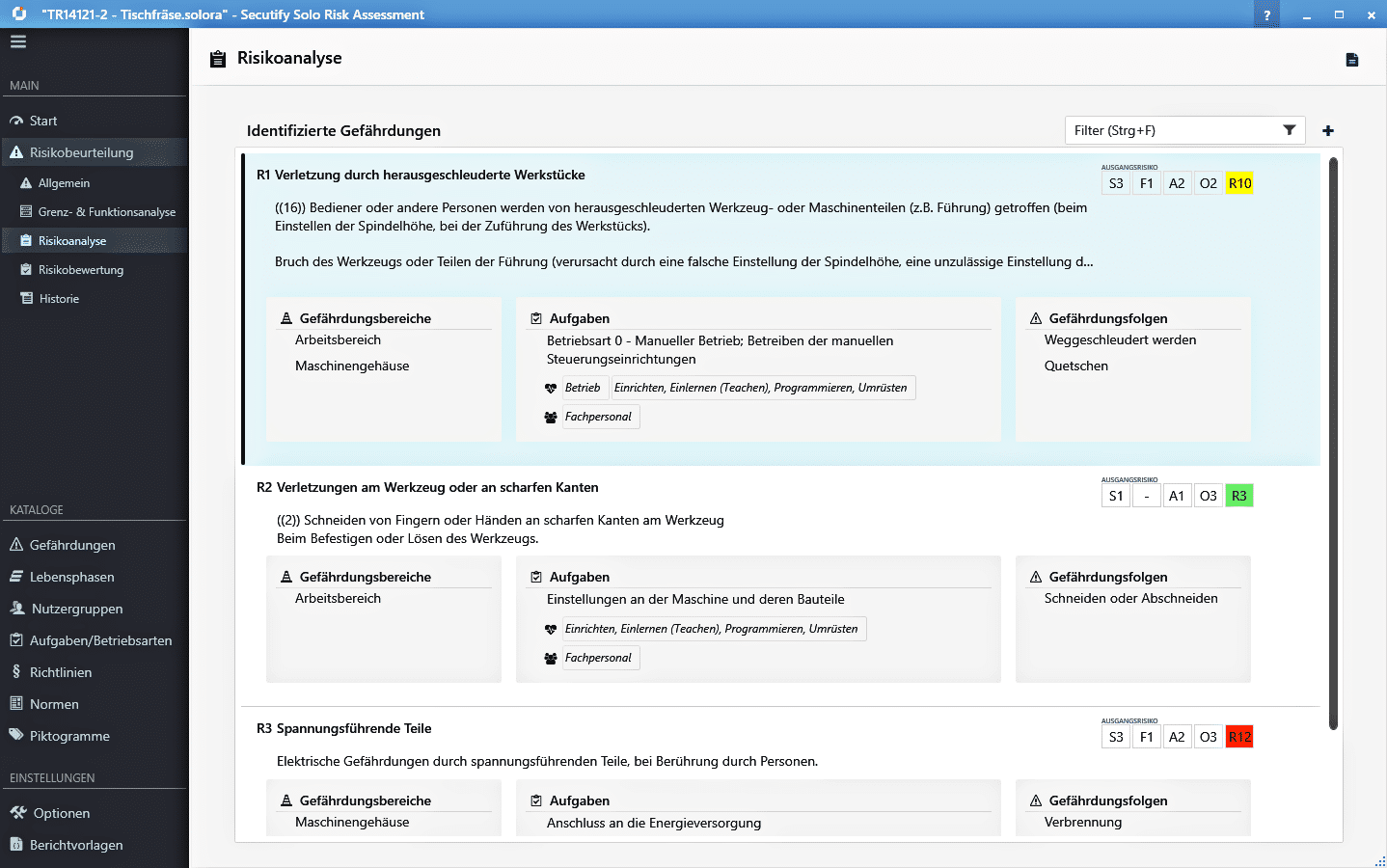This screenshot has width=1387, height=868.
Task: Click the A1 parameter box of R2
Action: point(1177,496)
